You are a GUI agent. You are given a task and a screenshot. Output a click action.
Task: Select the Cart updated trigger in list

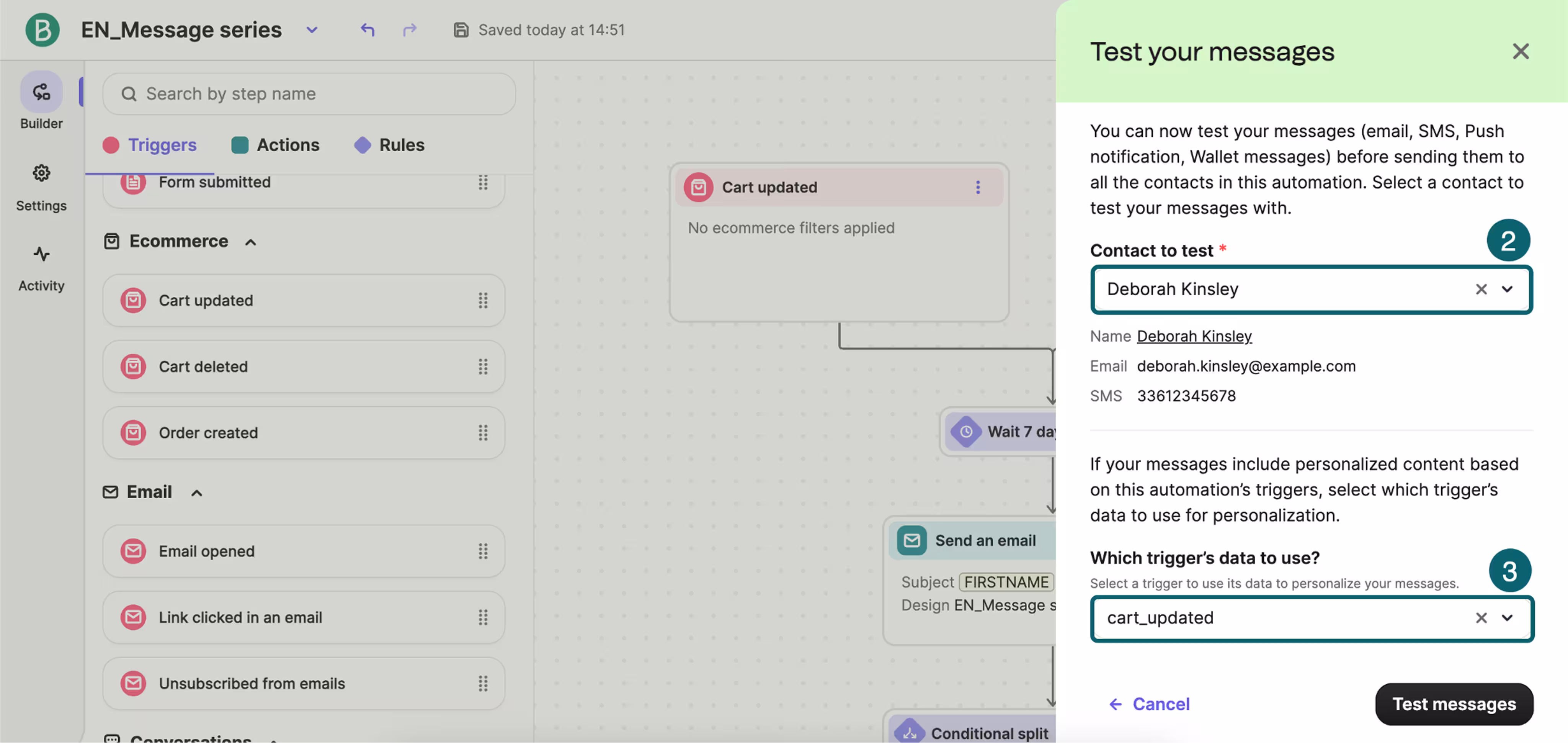point(304,300)
